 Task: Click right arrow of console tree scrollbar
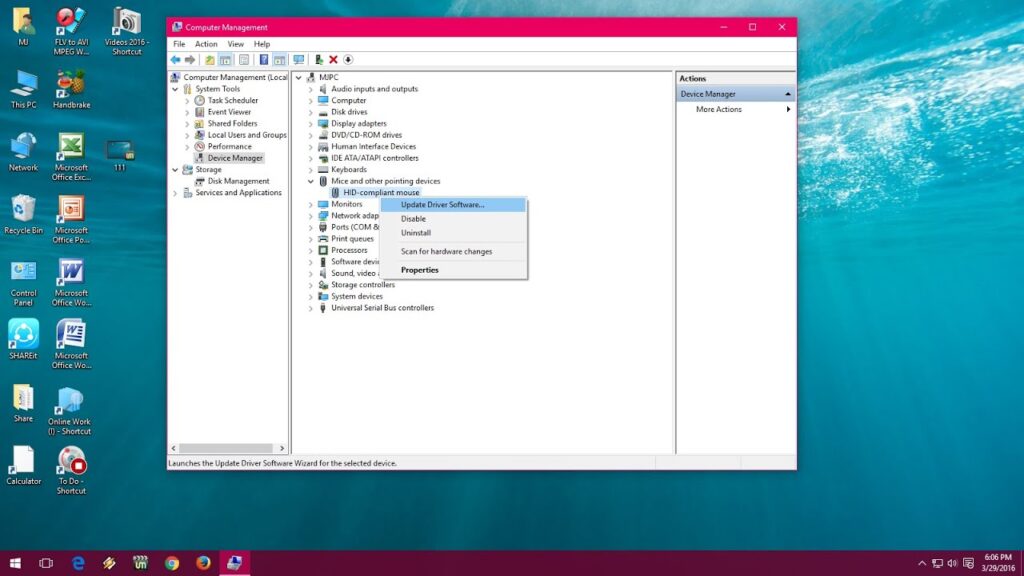click(x=281, y=449)
